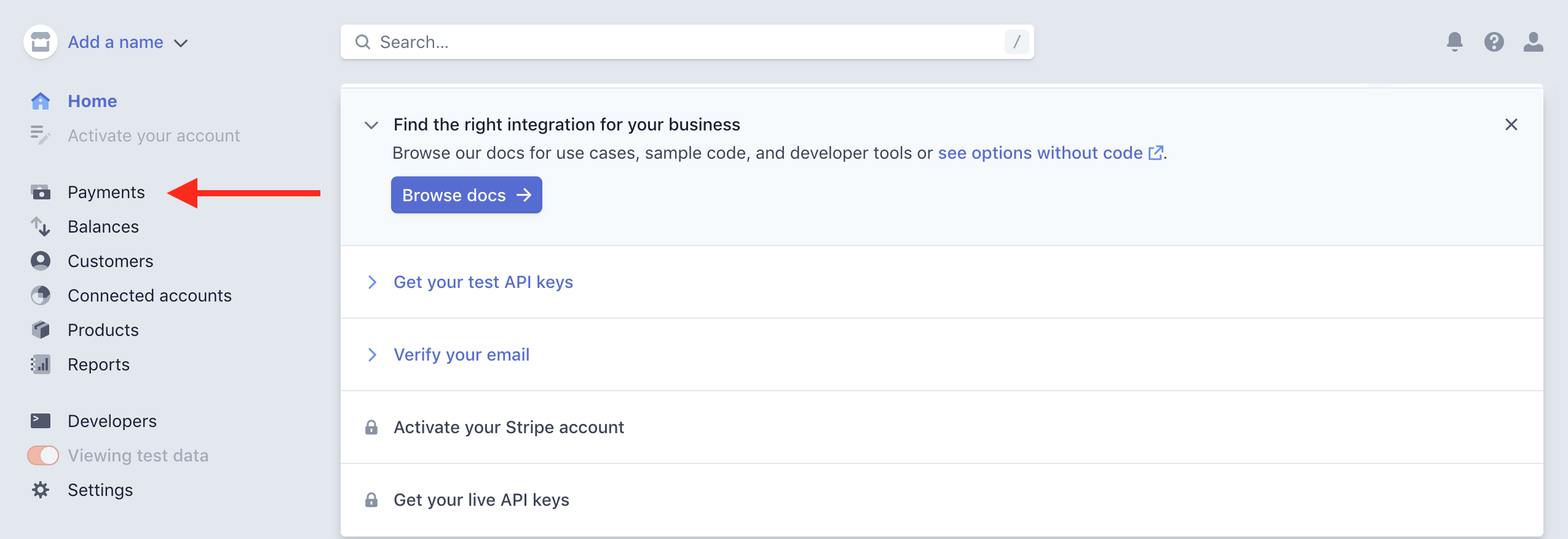Viewport: 1568px width, 539px height.
Task: Expand Get your test API keys
Action: (483, 282)
